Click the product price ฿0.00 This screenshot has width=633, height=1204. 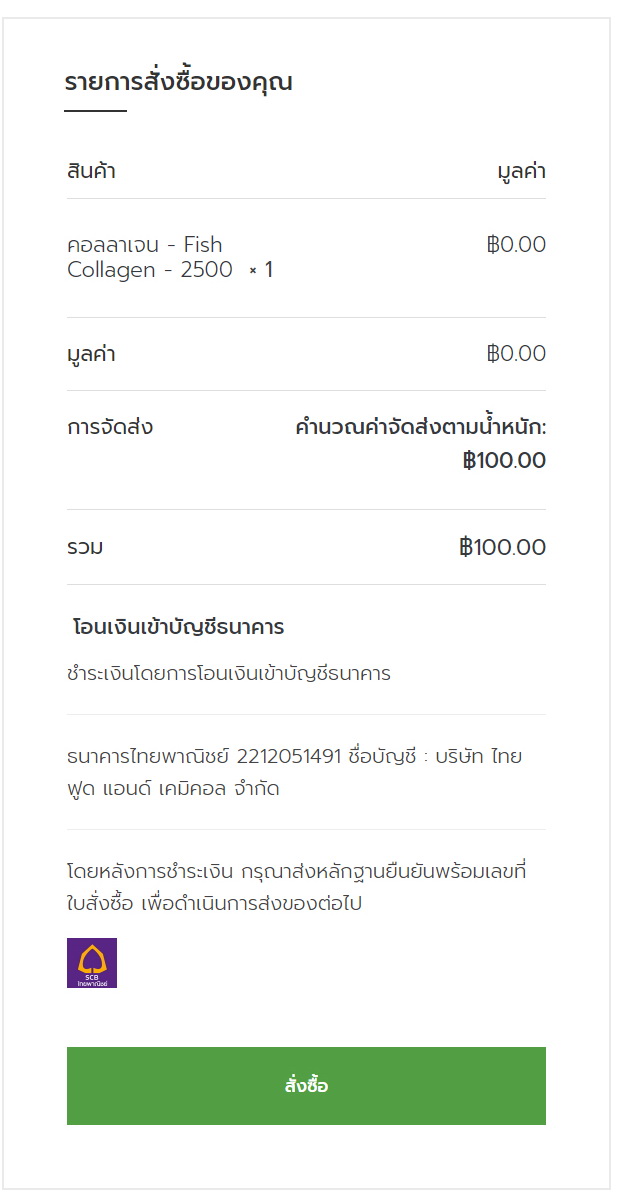coord(516,245)
